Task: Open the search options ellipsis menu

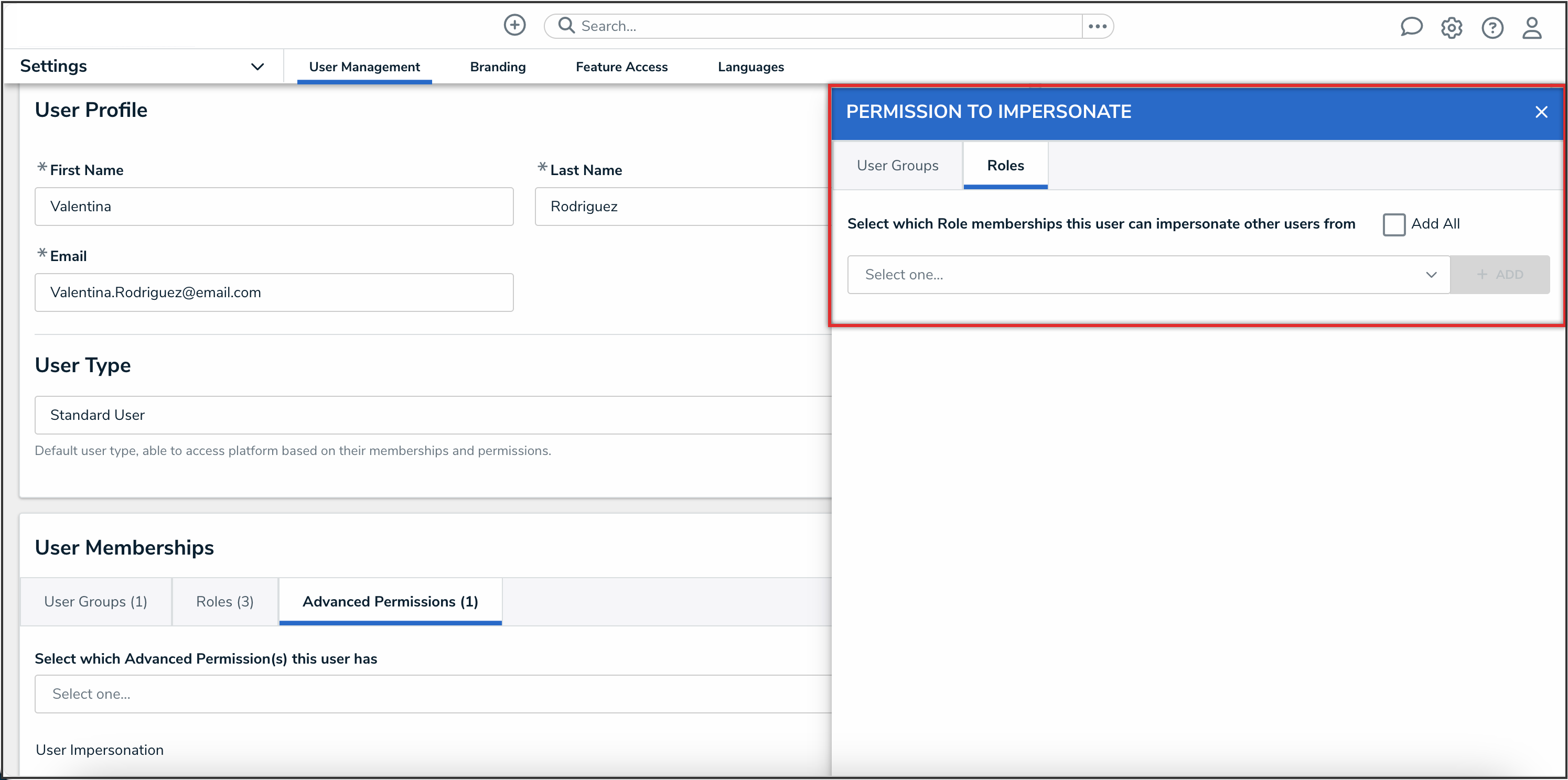Action: click(x=1097, y=26)
